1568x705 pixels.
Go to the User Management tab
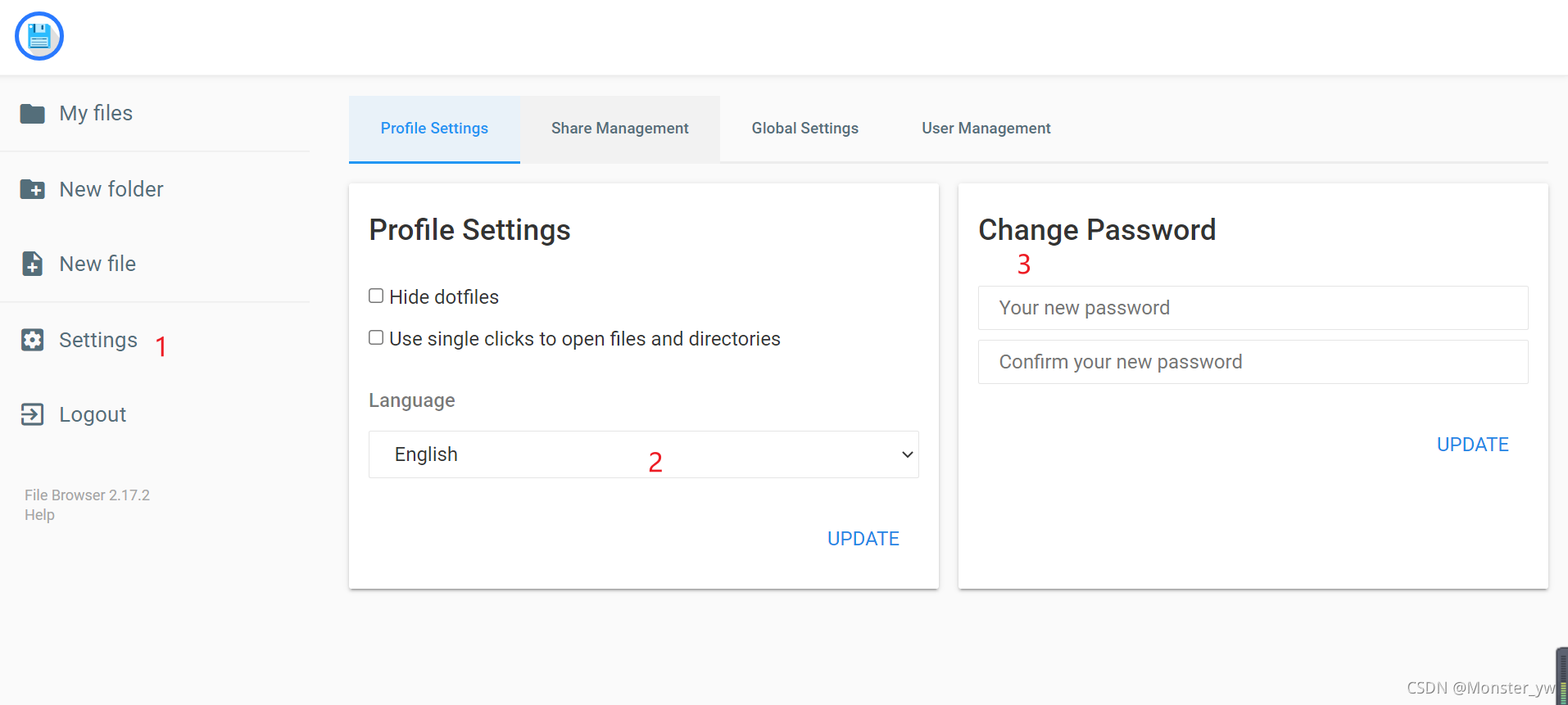coord(986,129)
